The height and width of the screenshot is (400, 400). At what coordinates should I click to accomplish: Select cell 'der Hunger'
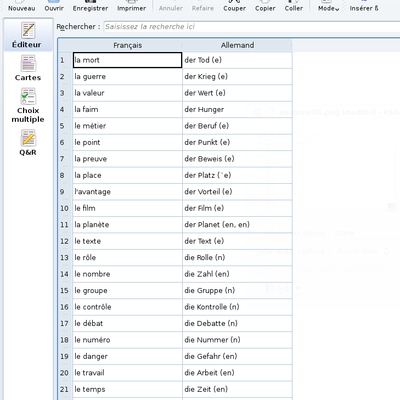237,109
